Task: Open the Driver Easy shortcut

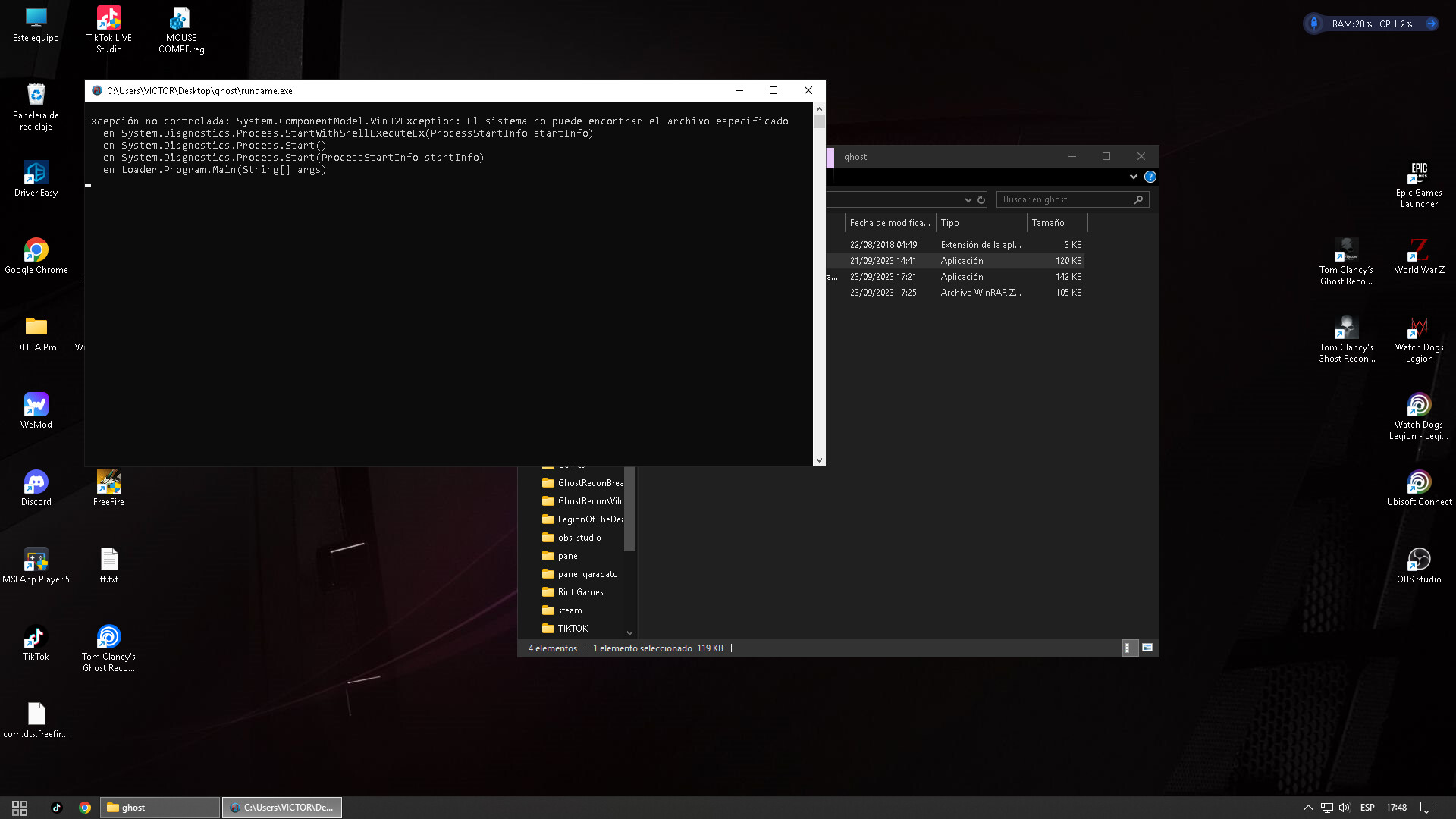Action: click(x=36, y=174)
